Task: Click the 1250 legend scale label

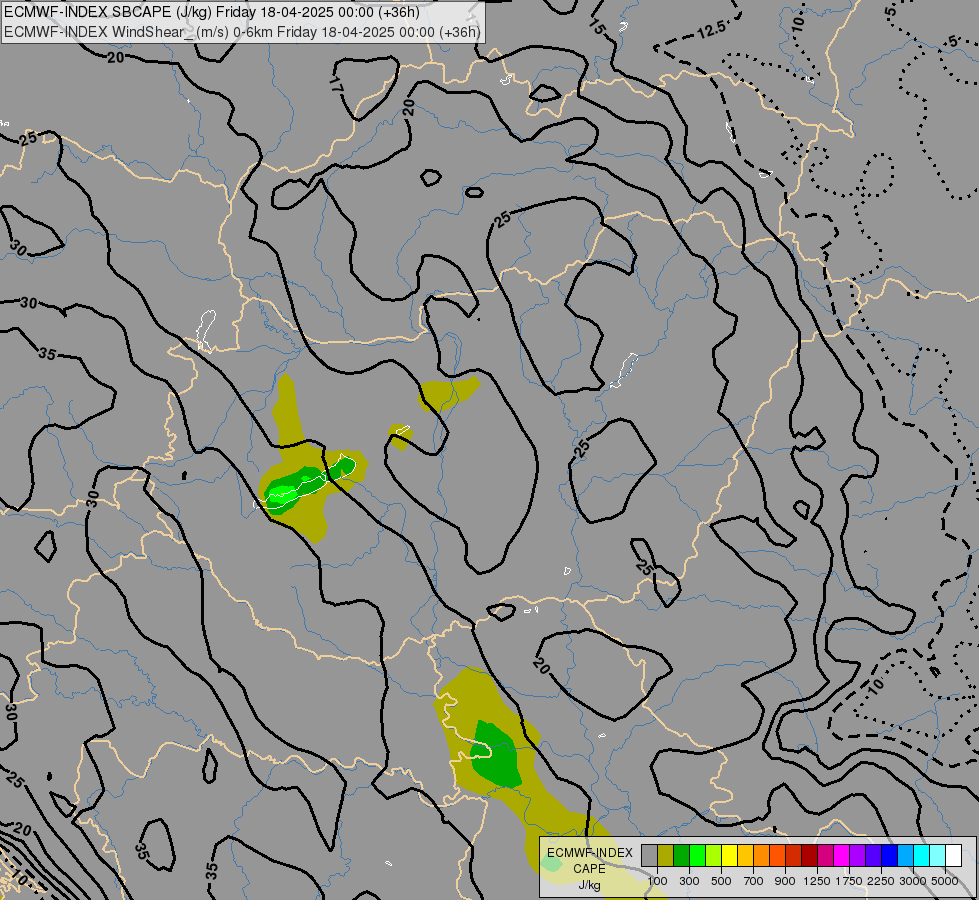Action: pos(817,881)
